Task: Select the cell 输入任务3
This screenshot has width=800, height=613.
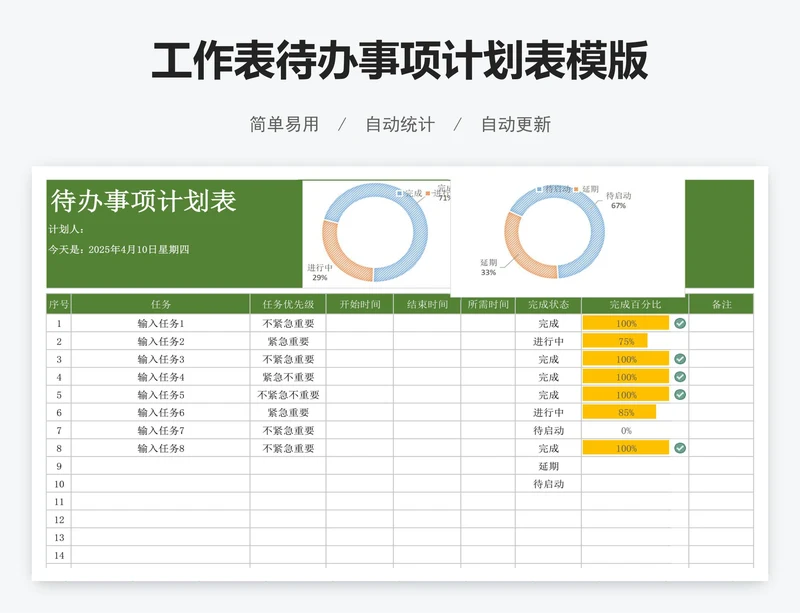Action: (161, 359)
